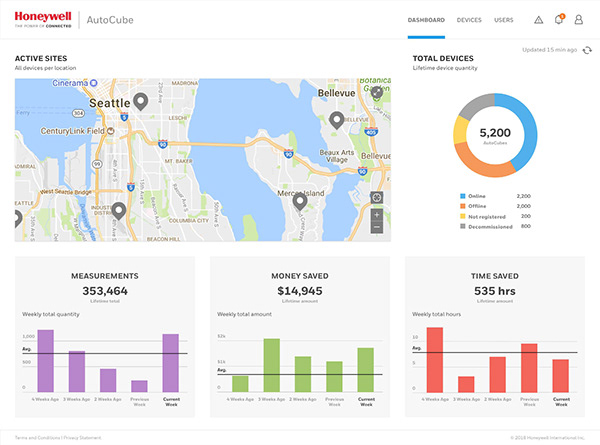This screenshot has width=600, height=445.
Task: Select the partially visible West Seattle map pin
Action: coord(17,219)
